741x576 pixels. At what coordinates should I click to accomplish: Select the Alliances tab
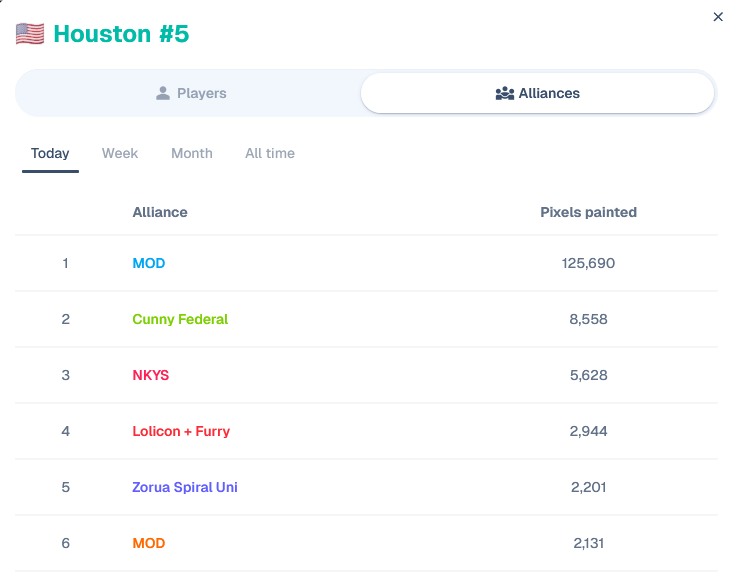pos(537,93)
